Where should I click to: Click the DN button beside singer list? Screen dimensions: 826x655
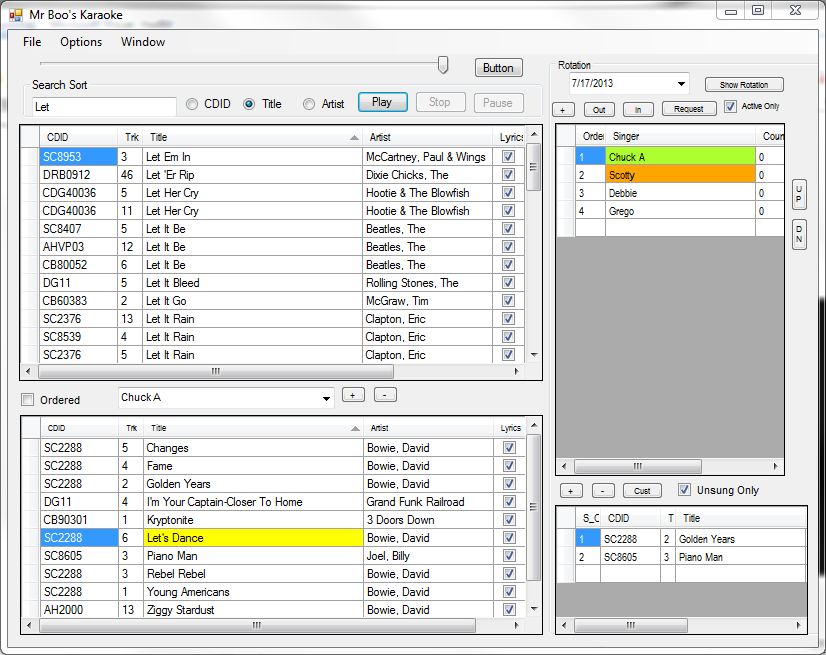798,234
